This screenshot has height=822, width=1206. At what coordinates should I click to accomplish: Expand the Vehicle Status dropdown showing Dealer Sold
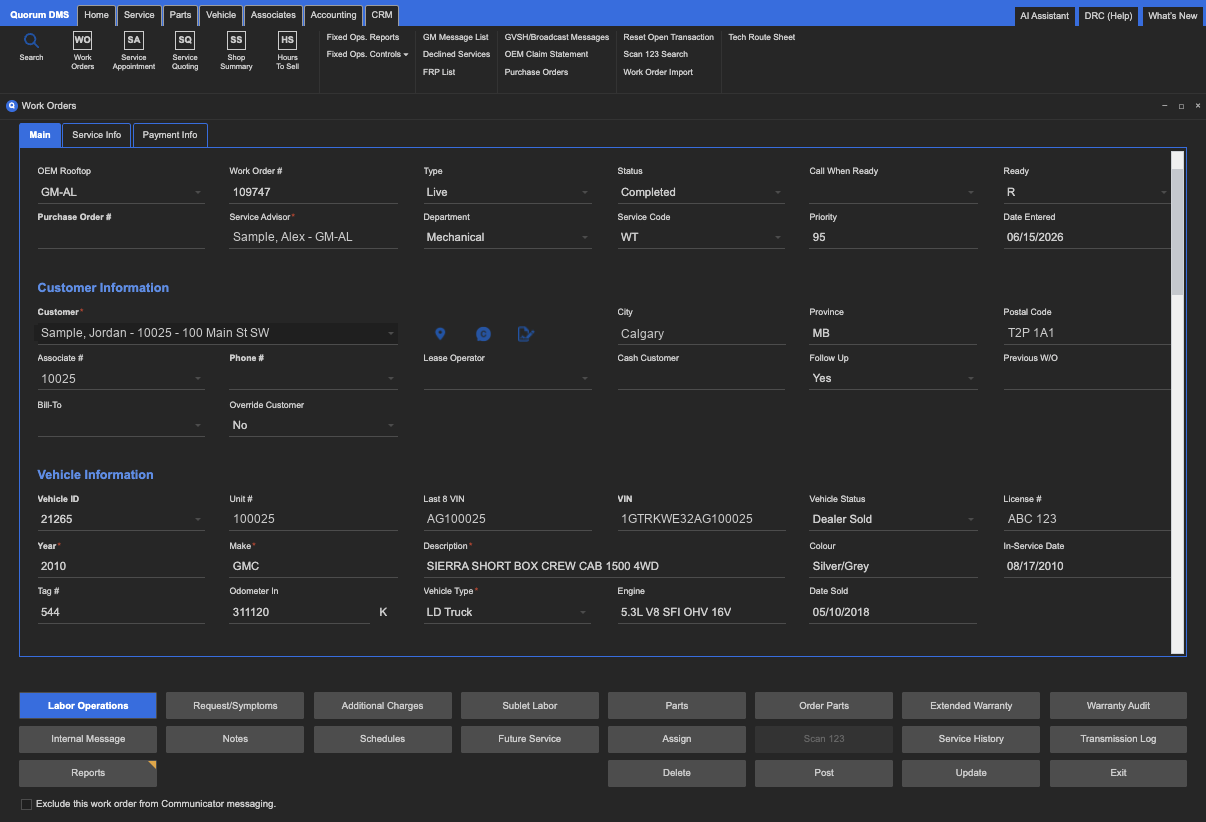pos(971,519)
